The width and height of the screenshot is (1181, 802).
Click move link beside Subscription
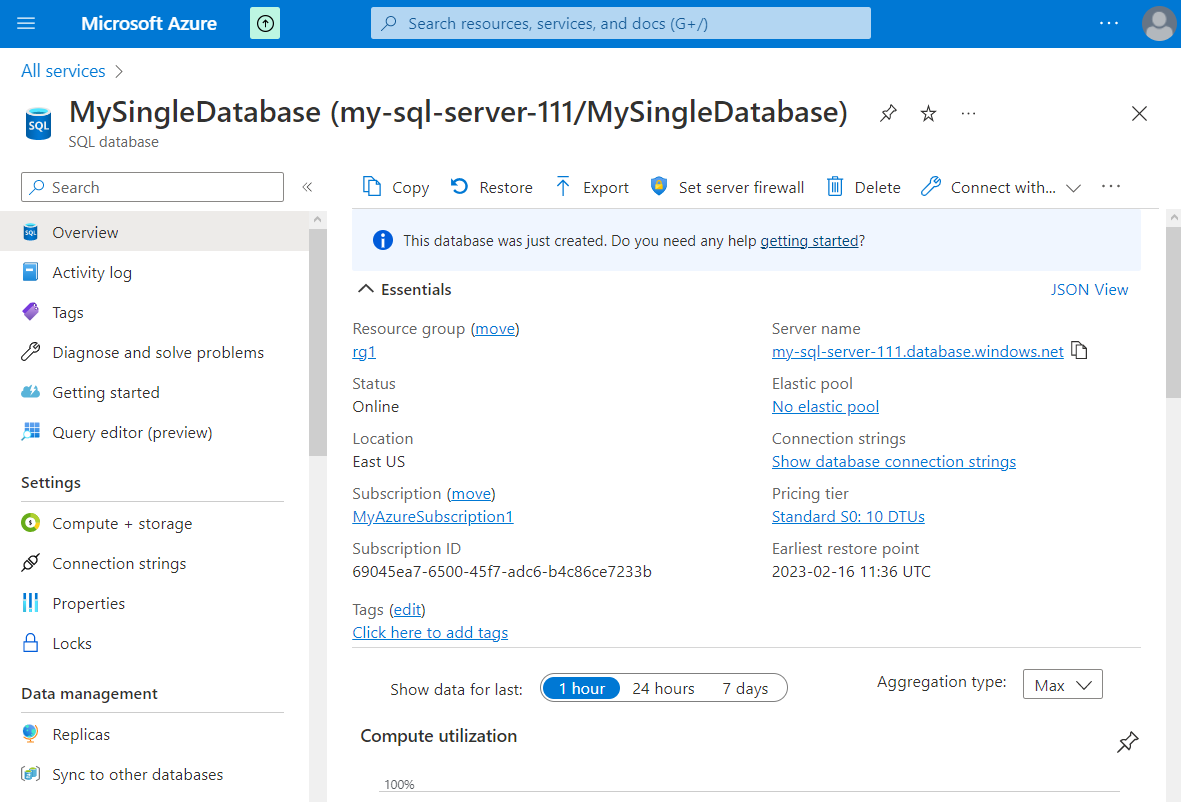(471, 494)
